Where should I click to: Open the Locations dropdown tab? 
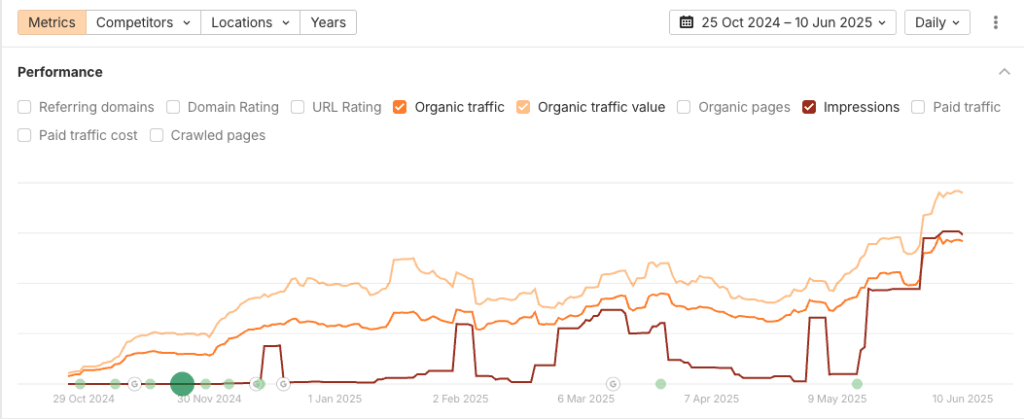250,22
